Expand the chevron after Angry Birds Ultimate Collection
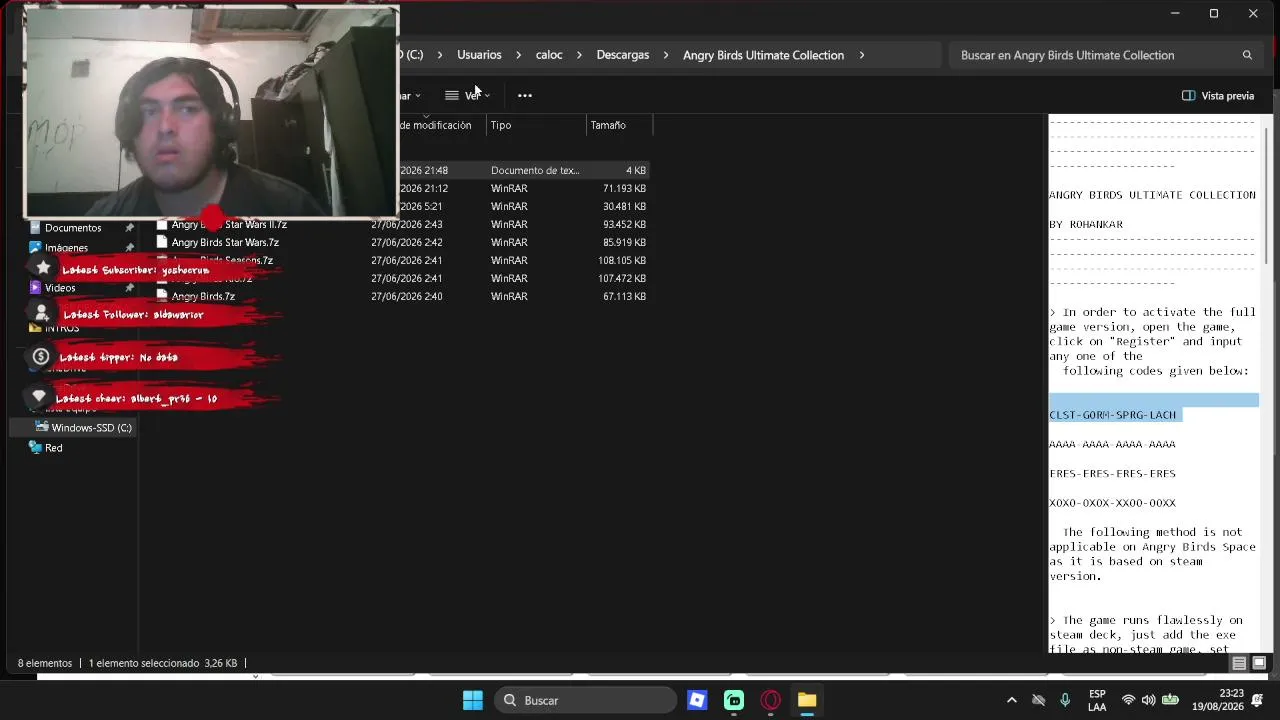The height and width of the screenshot is (720, 1280). (x=861, y=55)
